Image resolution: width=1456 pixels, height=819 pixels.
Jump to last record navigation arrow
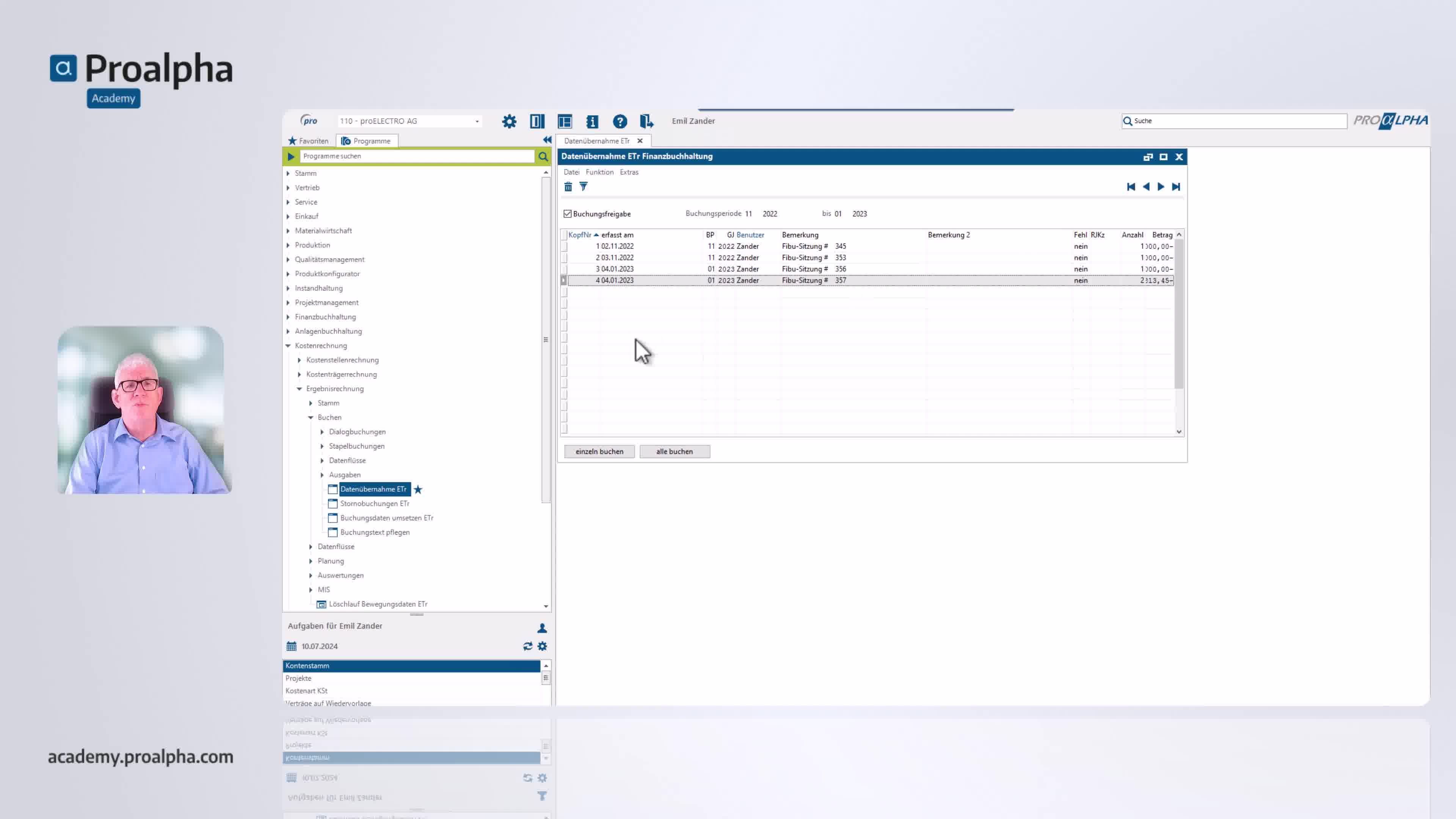tap(1176, 187)
